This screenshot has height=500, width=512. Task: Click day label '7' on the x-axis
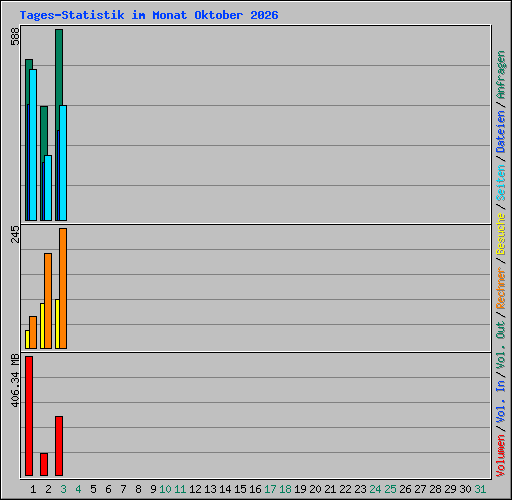[x=123, y=489]
